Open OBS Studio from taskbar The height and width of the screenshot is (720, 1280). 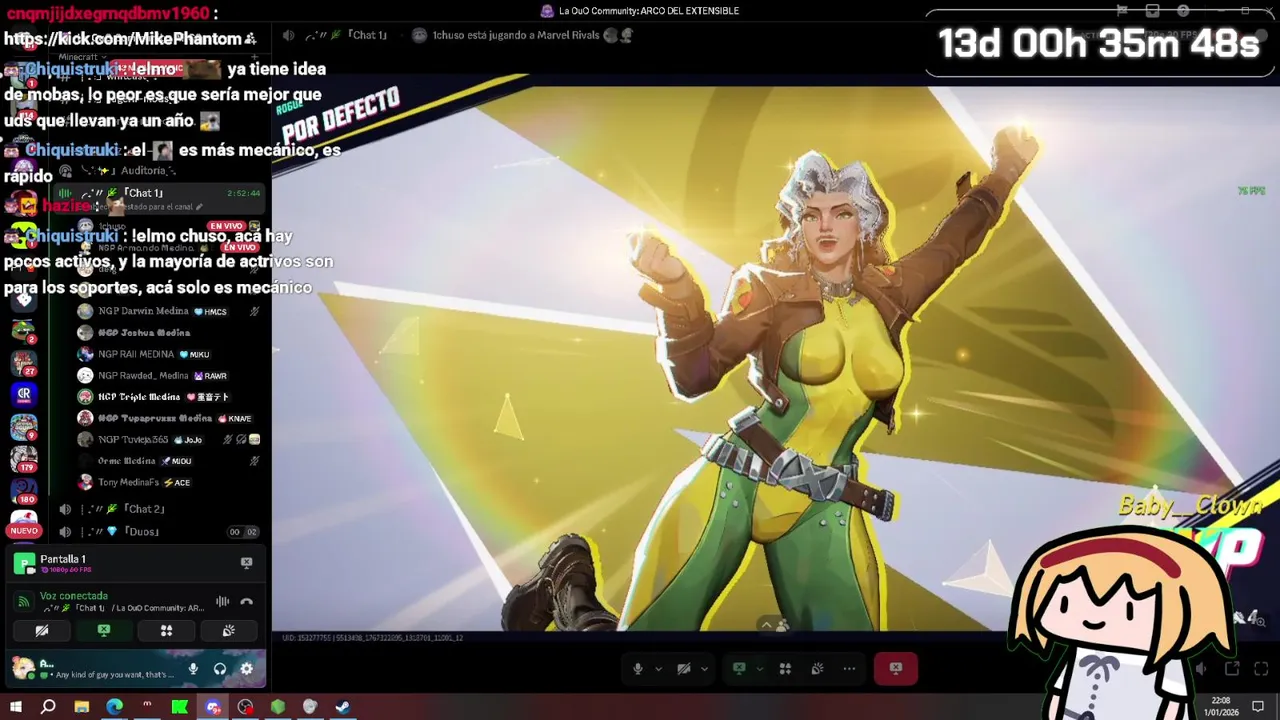[x=245, y=707]
